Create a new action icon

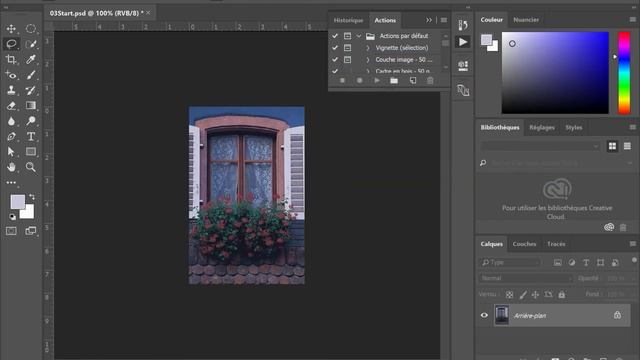(x=413, y=80)
